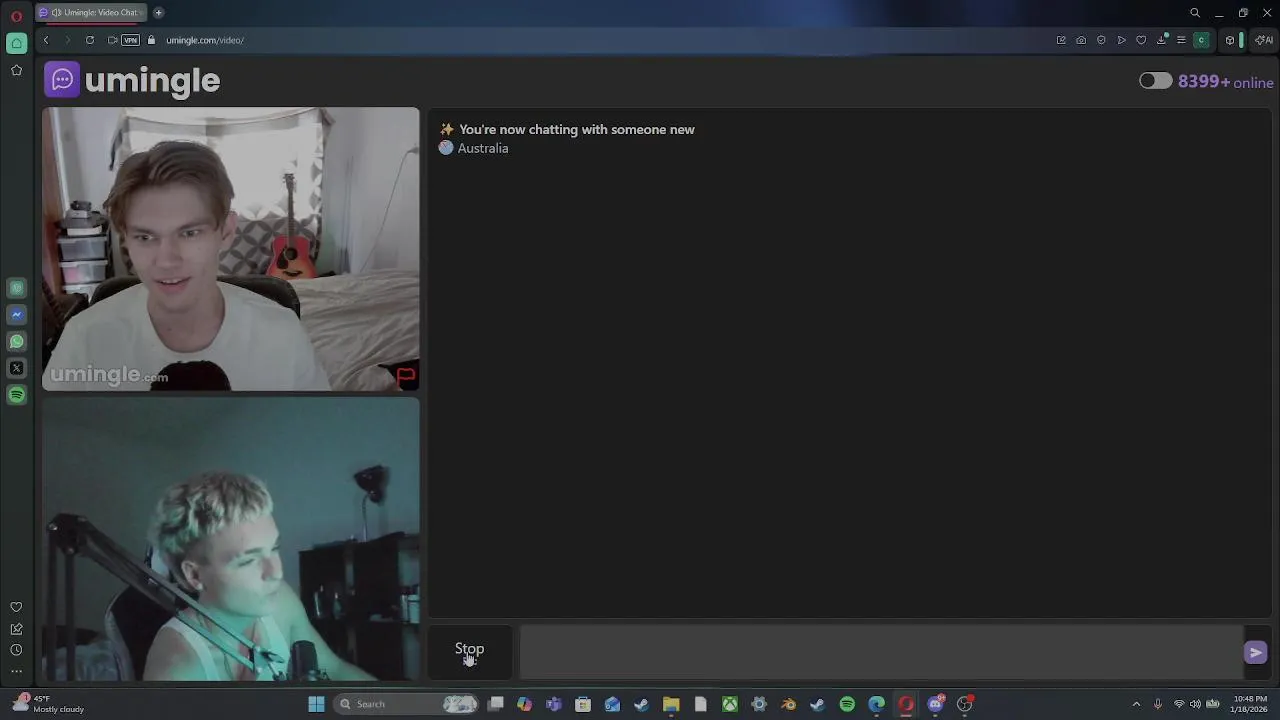The image size is (1280, 720).
Task: Toggle the switch beside the online count
Action: (x=1155, y=81)
